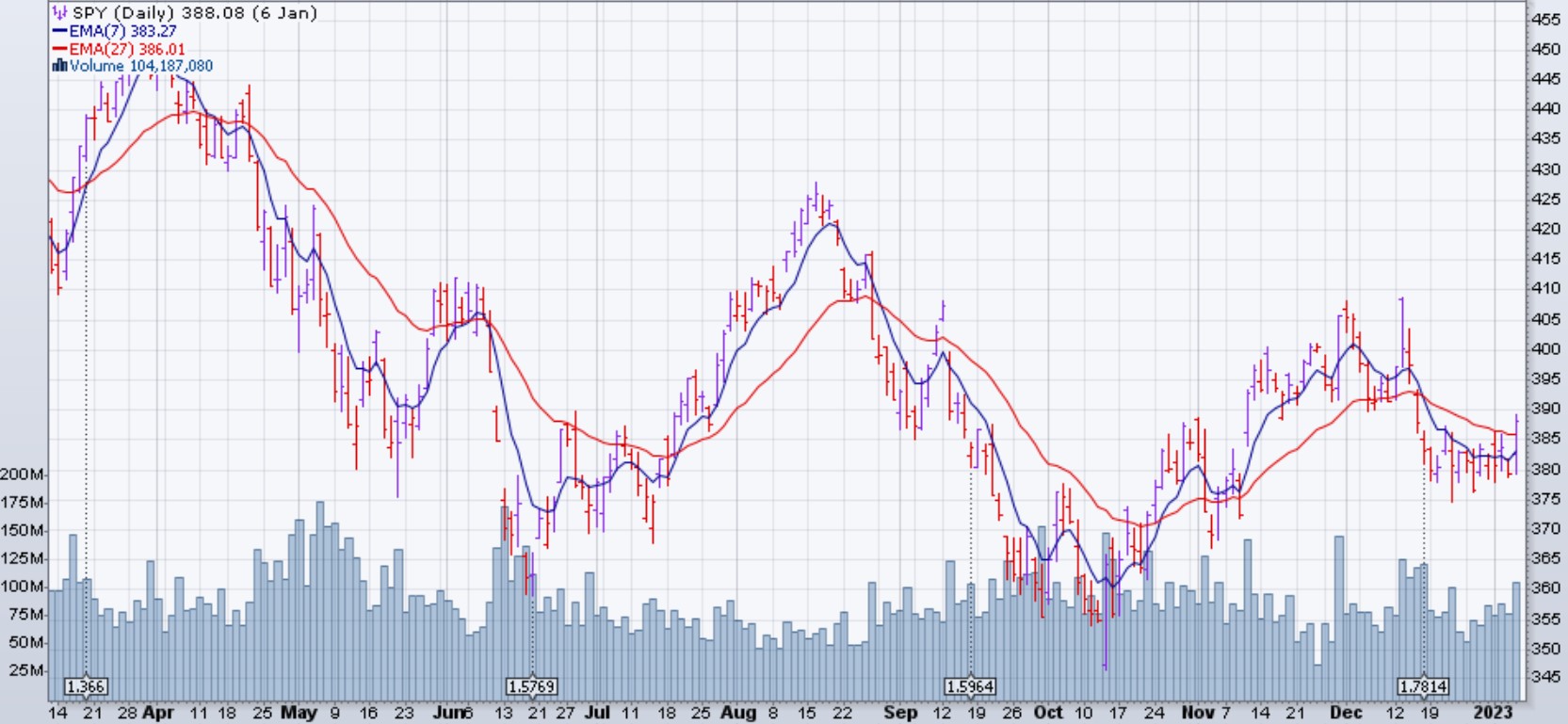Click the 455 price axis label

coord(1545,19)
